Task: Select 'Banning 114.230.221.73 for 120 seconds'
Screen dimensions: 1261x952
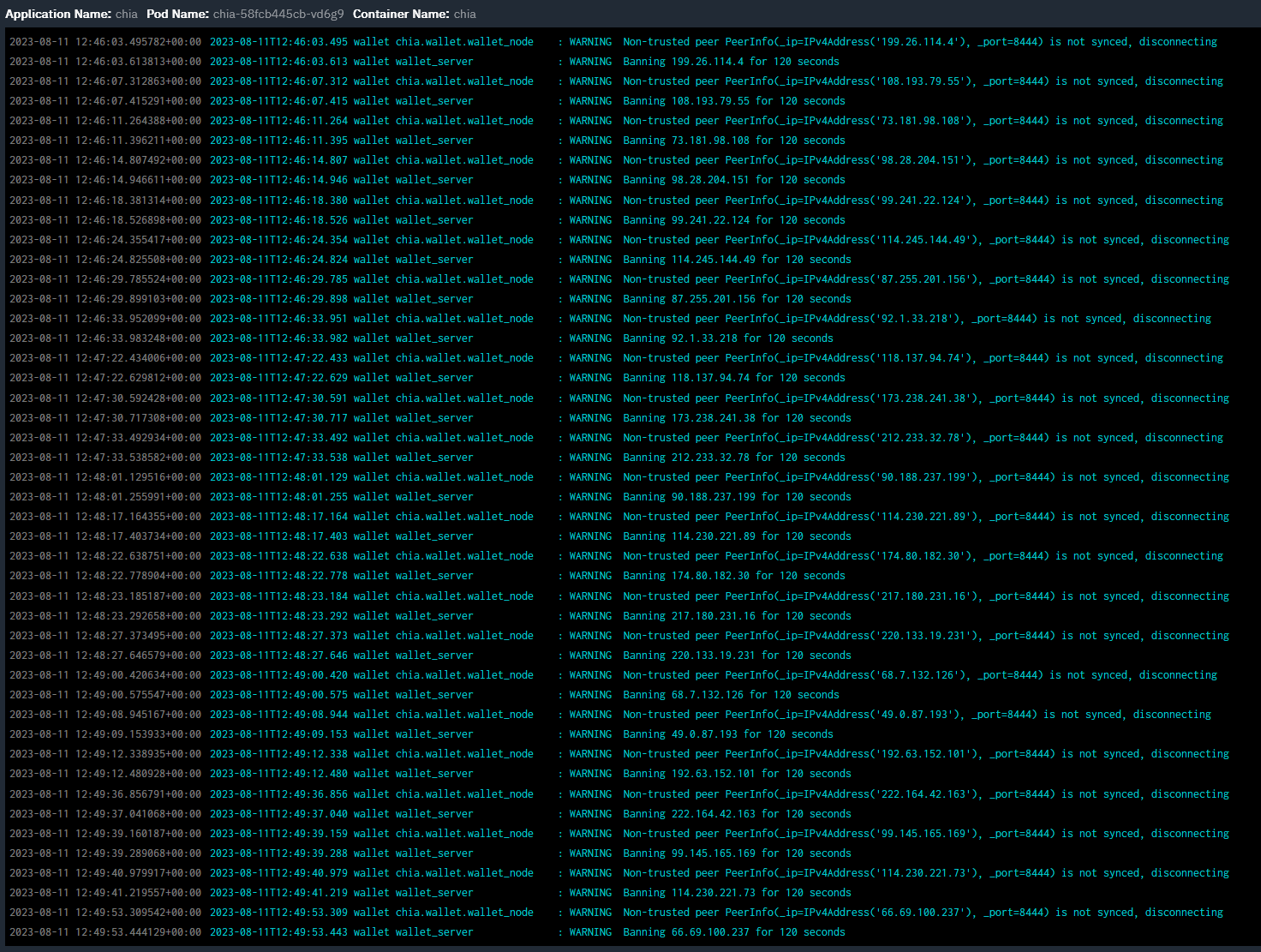Action: pos(737,893)
